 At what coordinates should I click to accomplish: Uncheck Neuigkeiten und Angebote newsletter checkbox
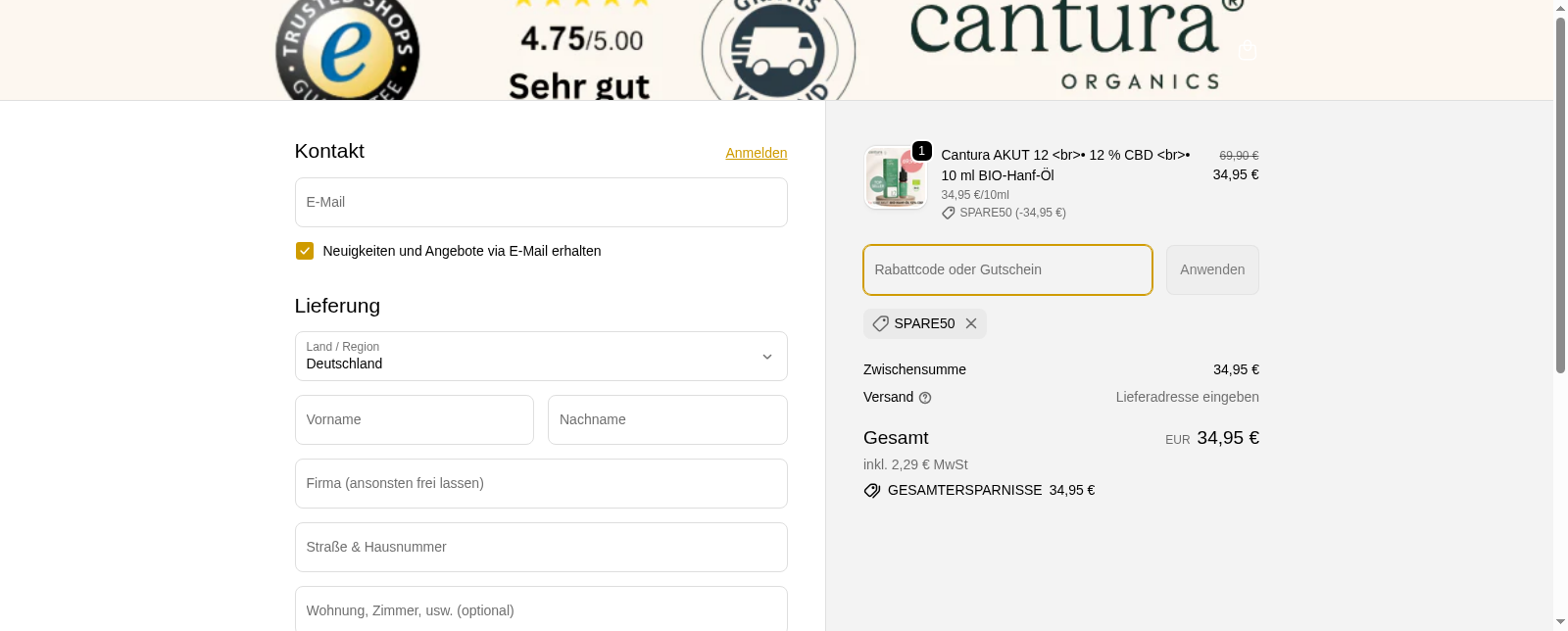point(305,251)
